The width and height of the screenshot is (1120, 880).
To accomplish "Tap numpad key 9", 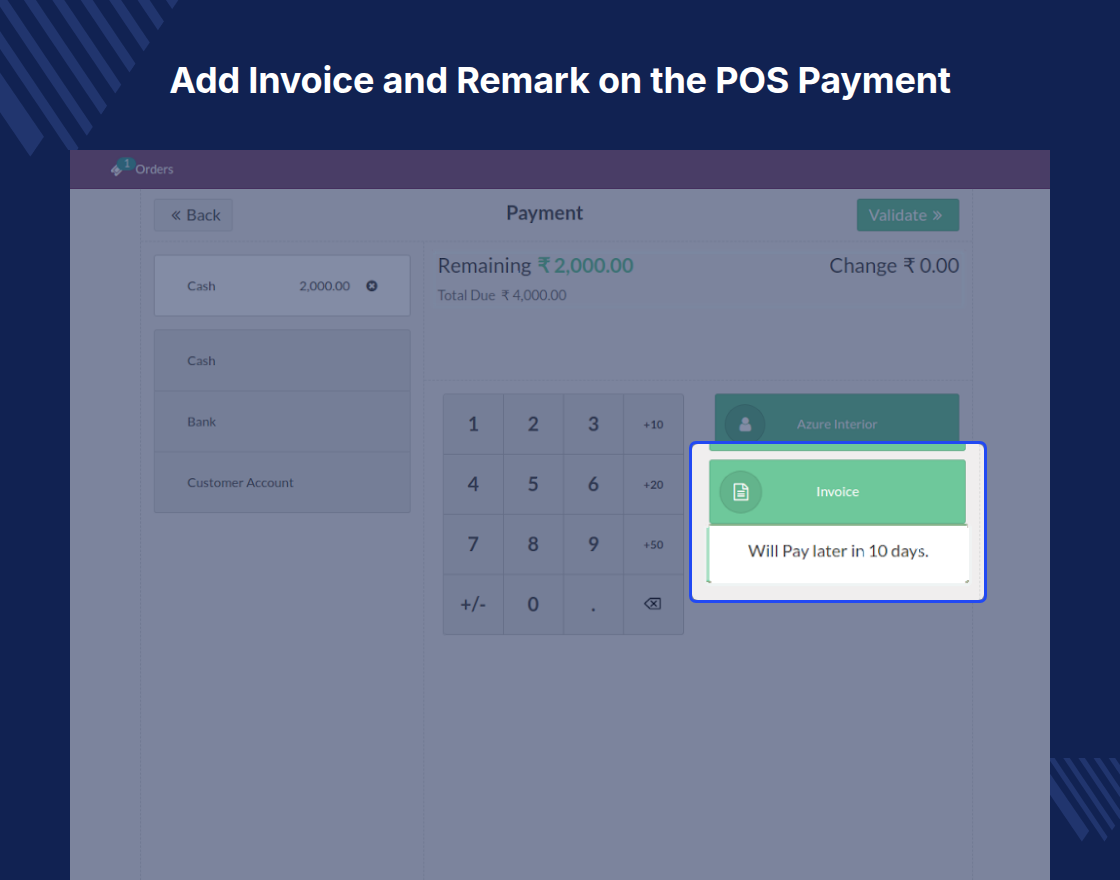I will point(593,544).
